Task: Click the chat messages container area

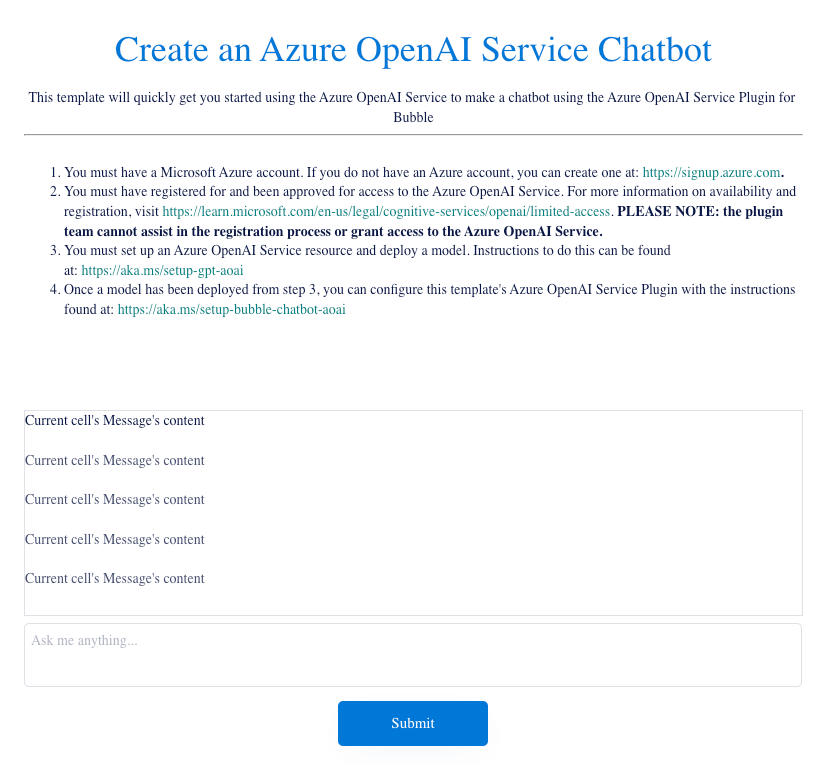Action: coord(412,512)
